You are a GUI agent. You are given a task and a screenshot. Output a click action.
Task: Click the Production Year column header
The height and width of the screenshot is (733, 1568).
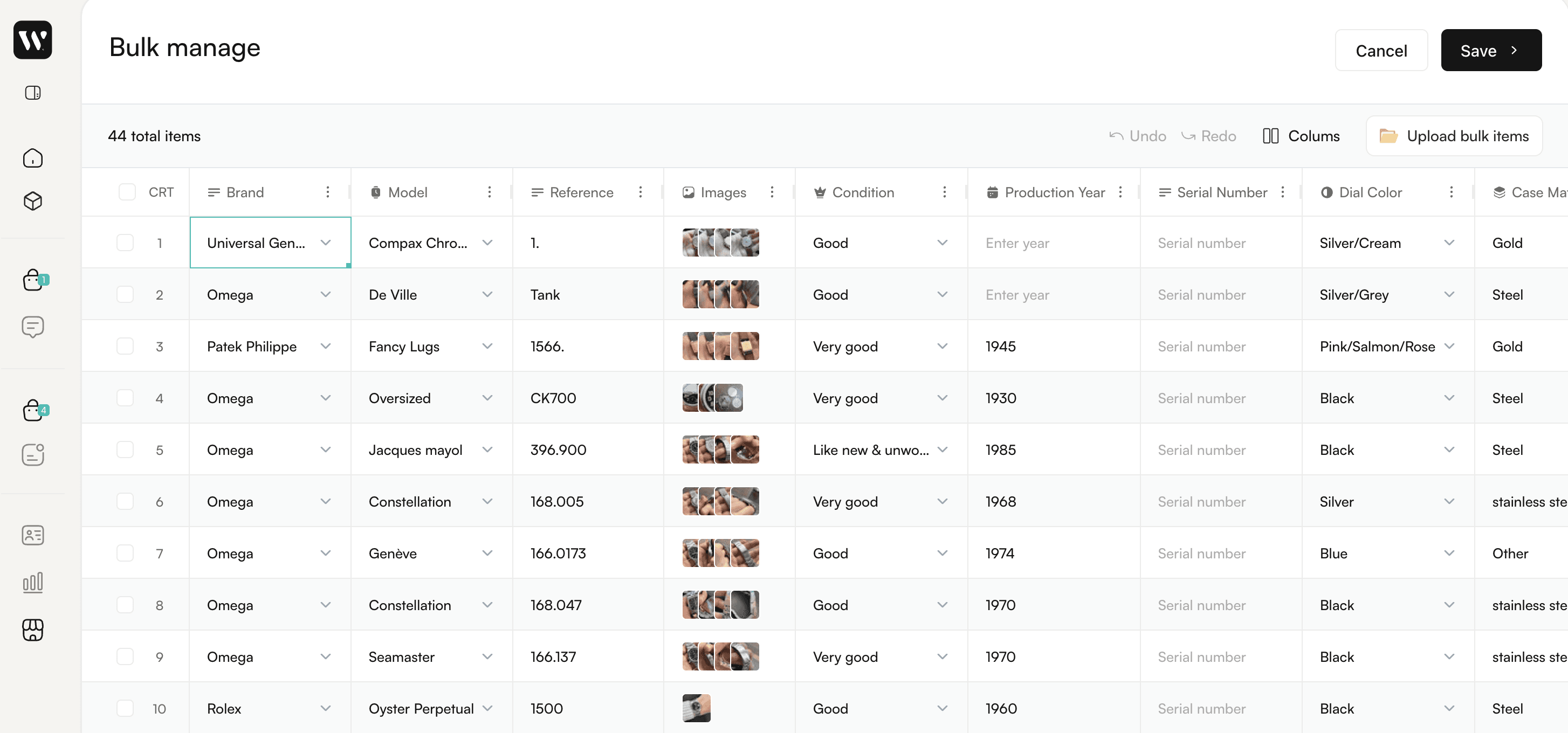(x=1054, y=192)
